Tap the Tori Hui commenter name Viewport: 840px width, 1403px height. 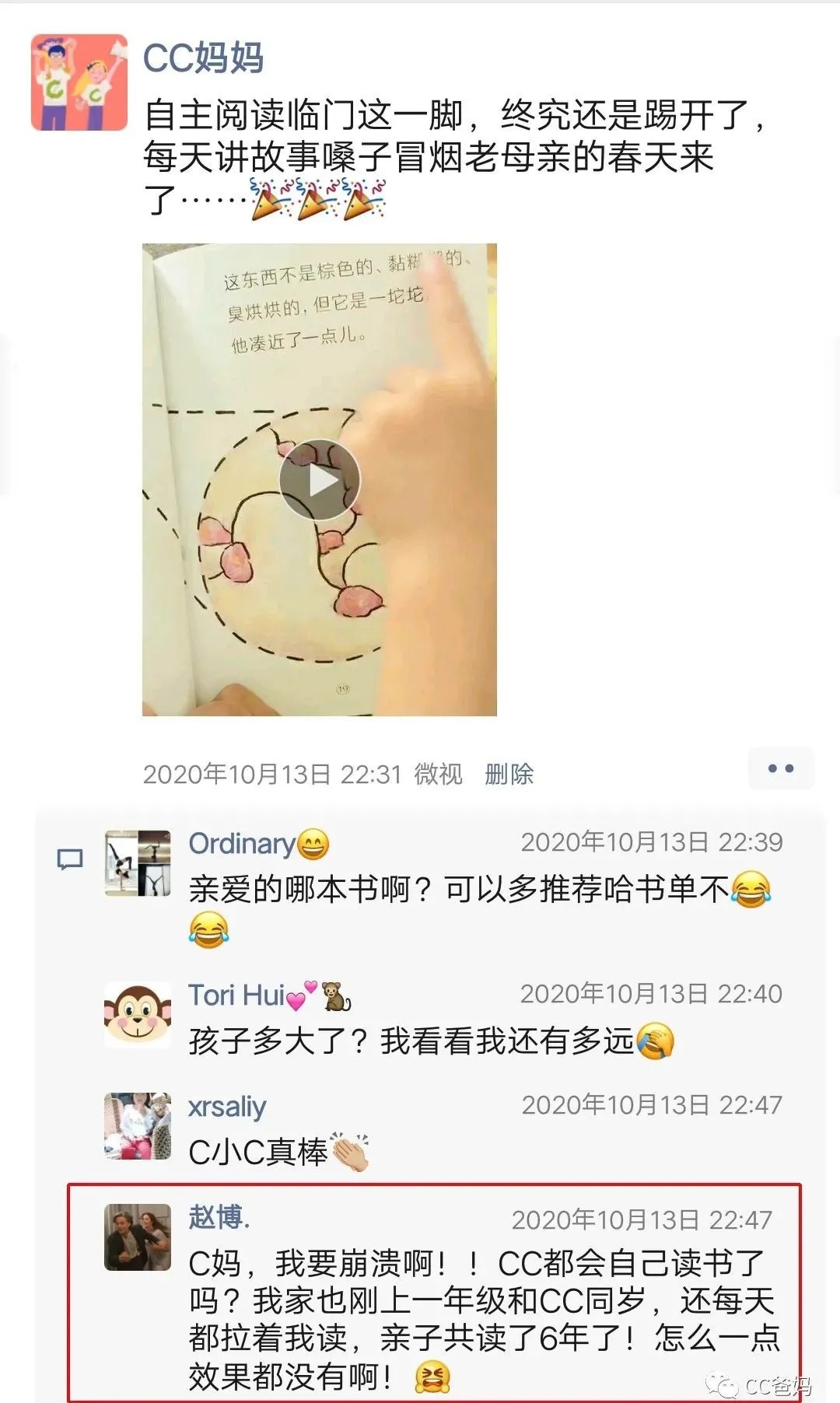[x=236, y=995]
